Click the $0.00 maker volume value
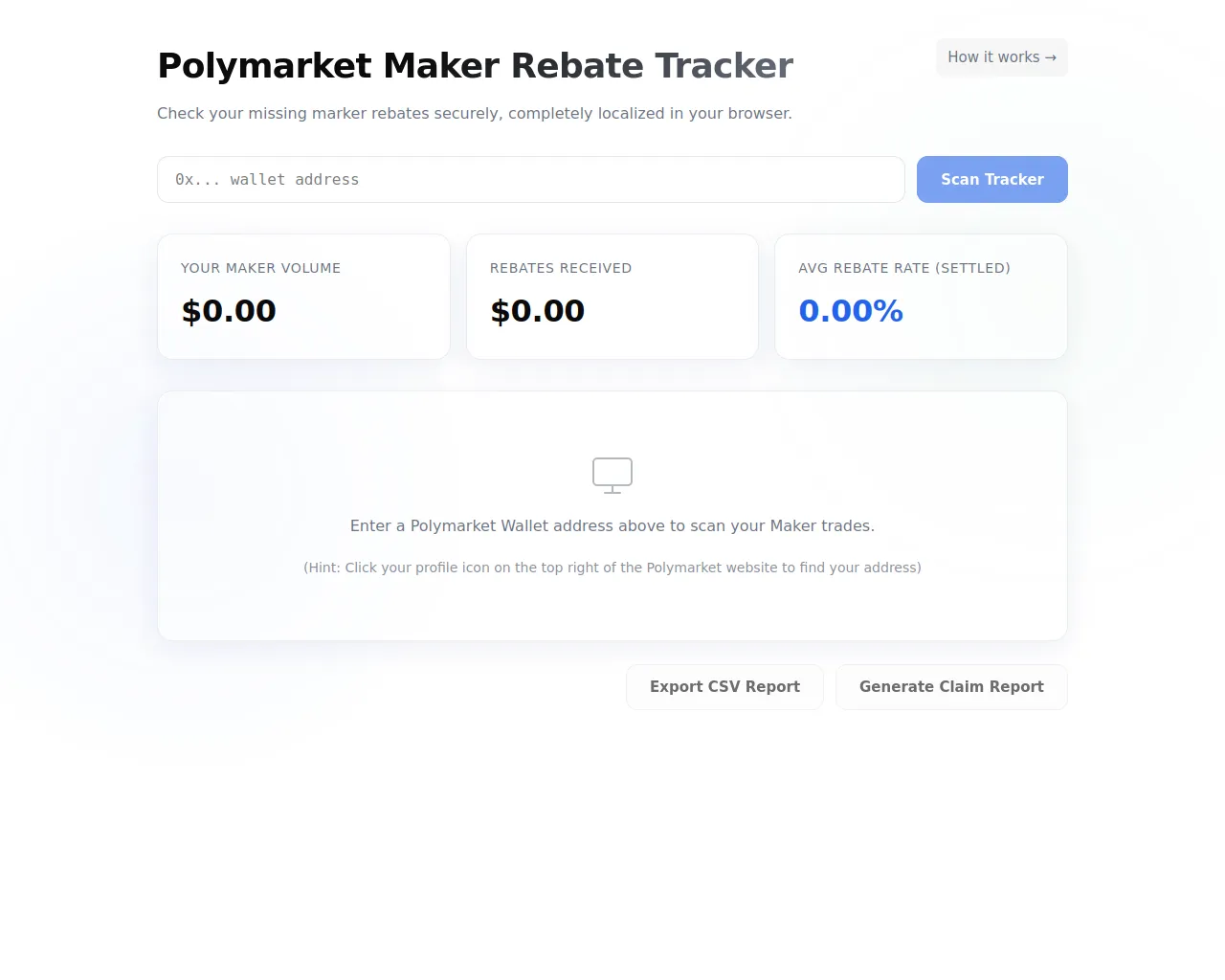Screen dimensions: 1225x980 click(x=229, y=311)
